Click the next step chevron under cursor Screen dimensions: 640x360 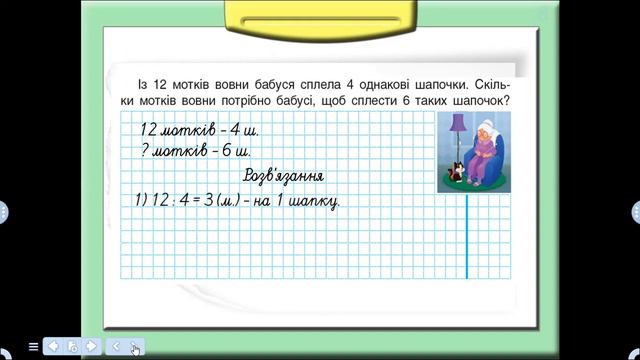tap(134, 346)
